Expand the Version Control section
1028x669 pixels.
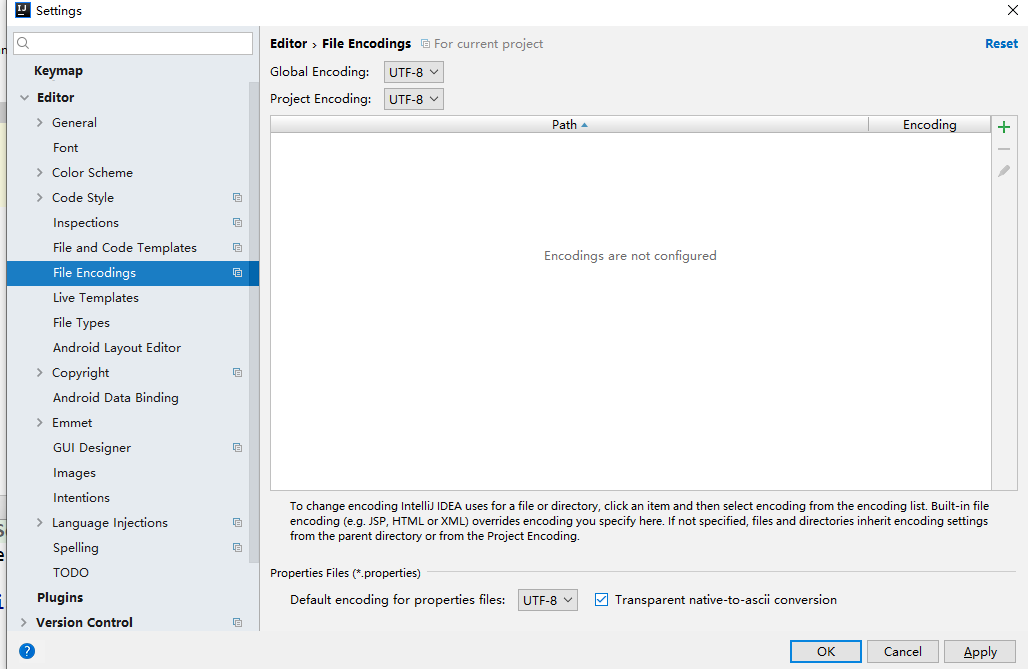(24, 622)
